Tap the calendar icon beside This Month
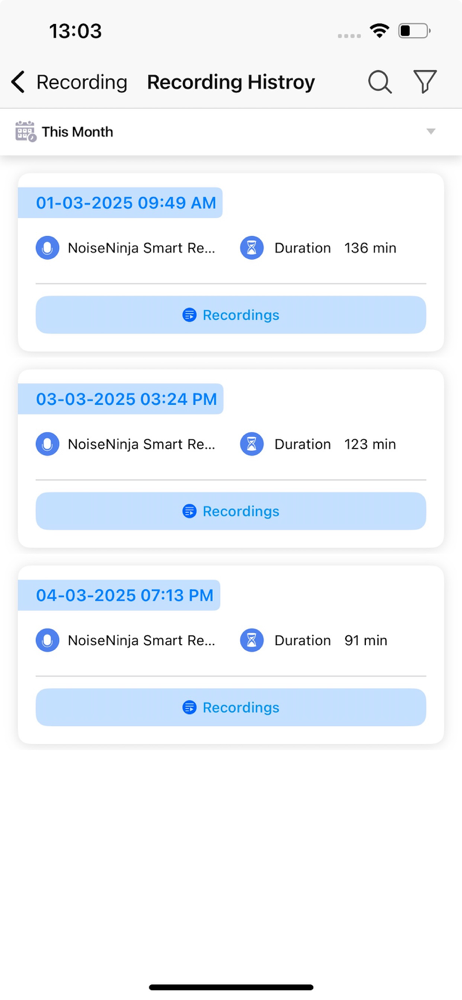 coord(26,131)
